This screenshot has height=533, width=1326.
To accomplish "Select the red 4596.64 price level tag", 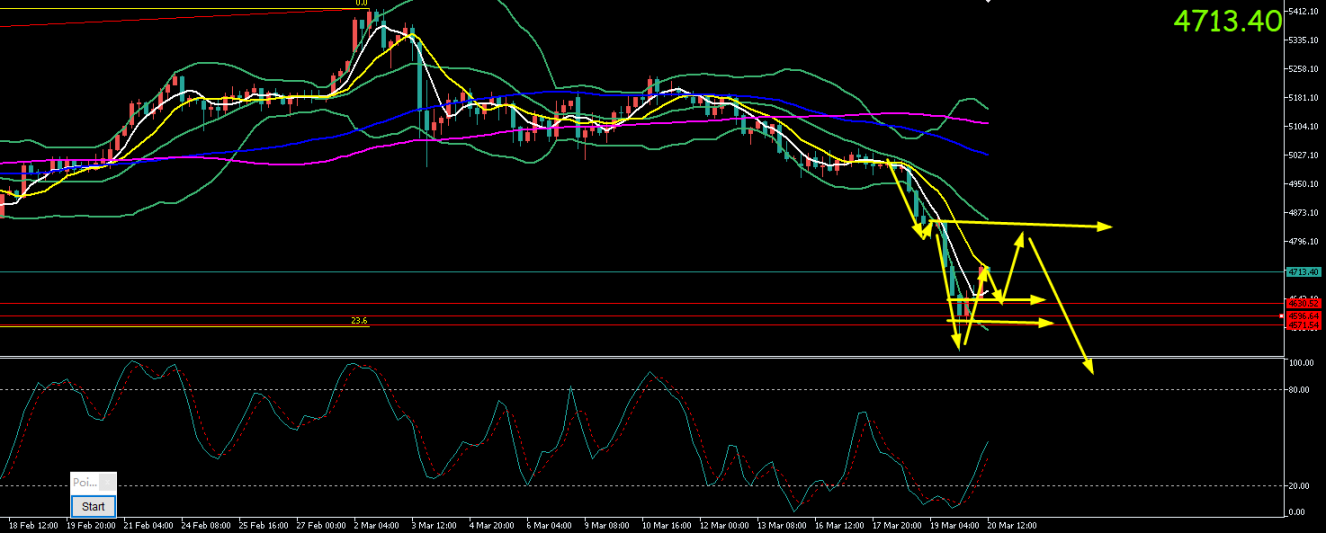I will point(1302,316).
